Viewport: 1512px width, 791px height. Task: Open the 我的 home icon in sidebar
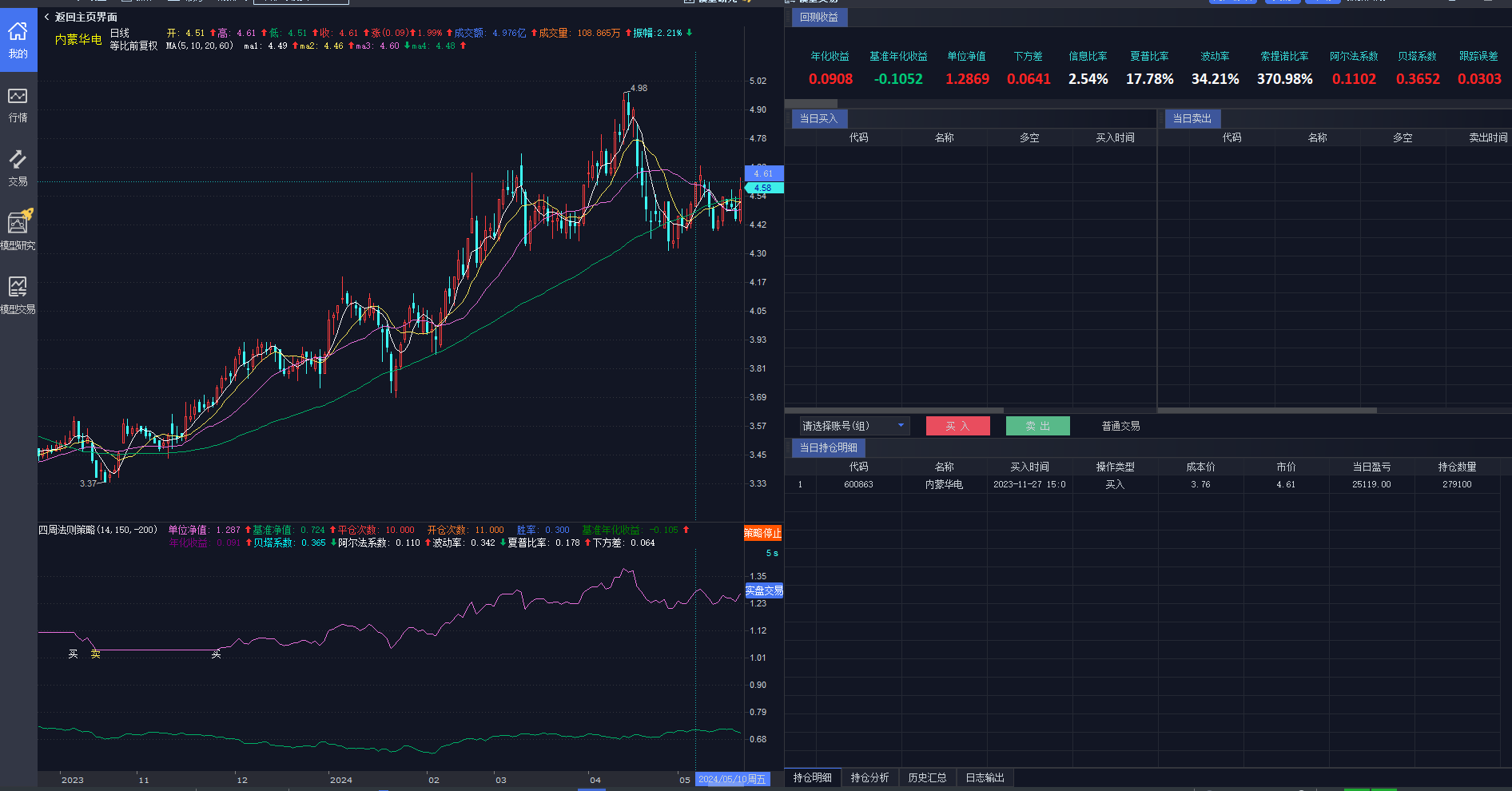coord(18,40)
